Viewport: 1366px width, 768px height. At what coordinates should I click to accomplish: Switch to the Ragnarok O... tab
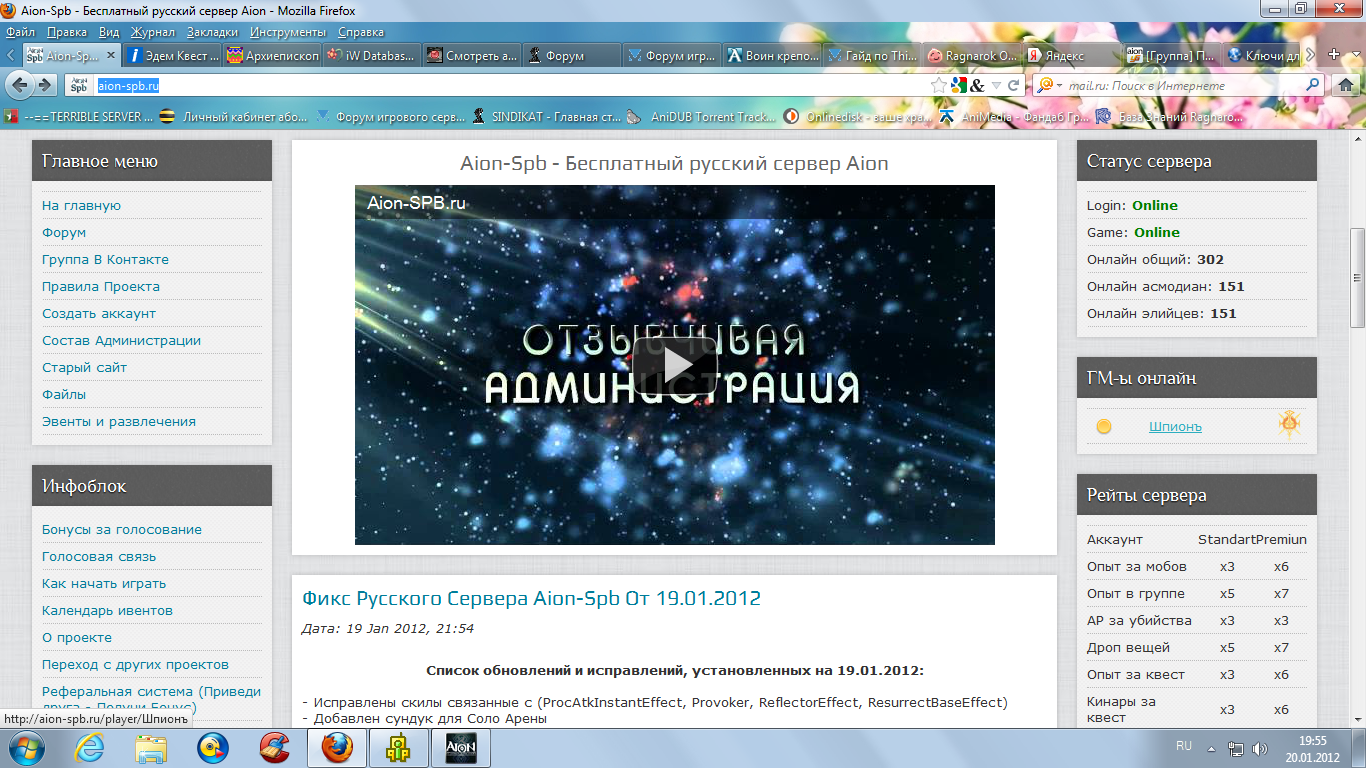pyautogui.click(x=971, y=56)
